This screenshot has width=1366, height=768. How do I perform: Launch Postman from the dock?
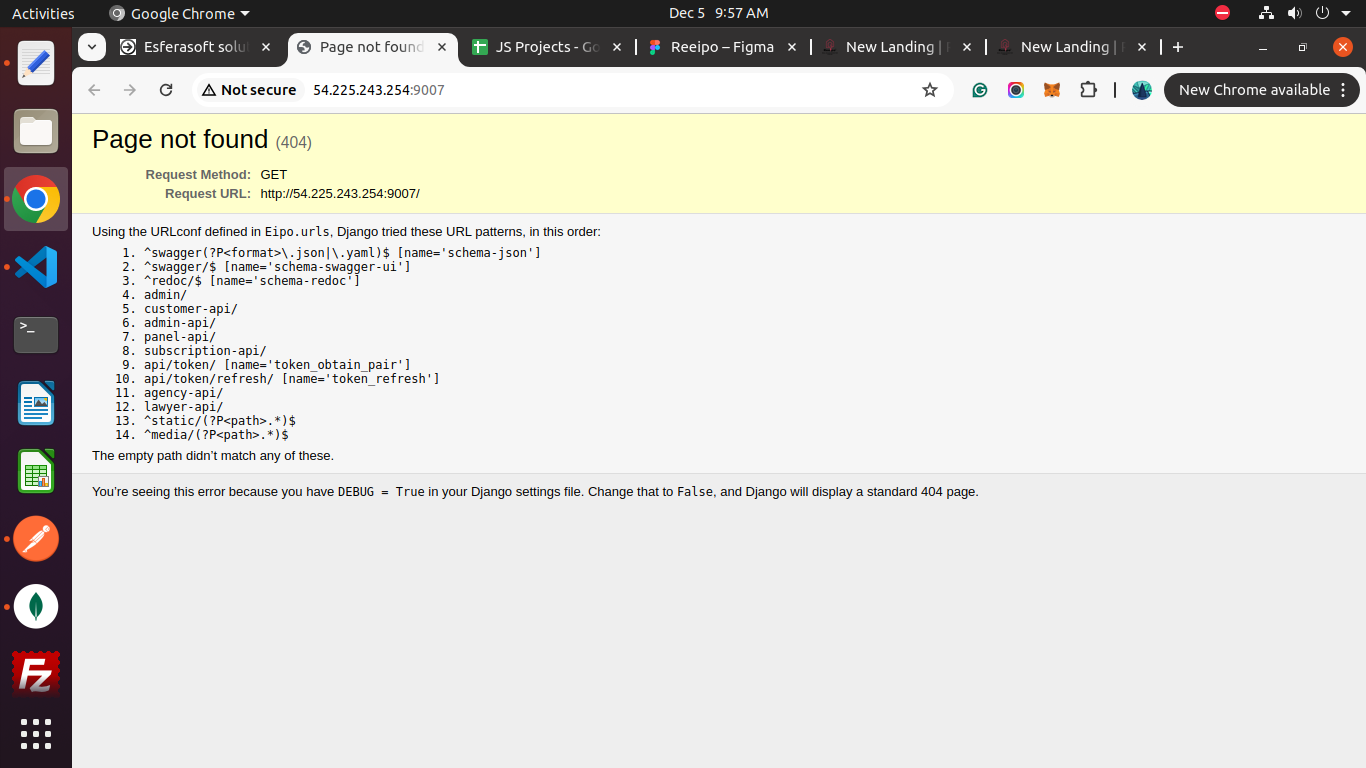36,539
